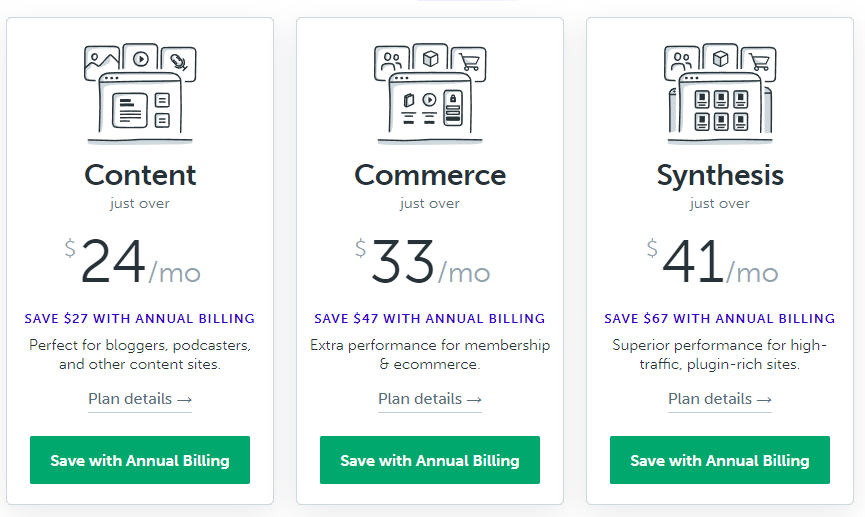Click Save with Annual Billing for Content

[140, 460]
